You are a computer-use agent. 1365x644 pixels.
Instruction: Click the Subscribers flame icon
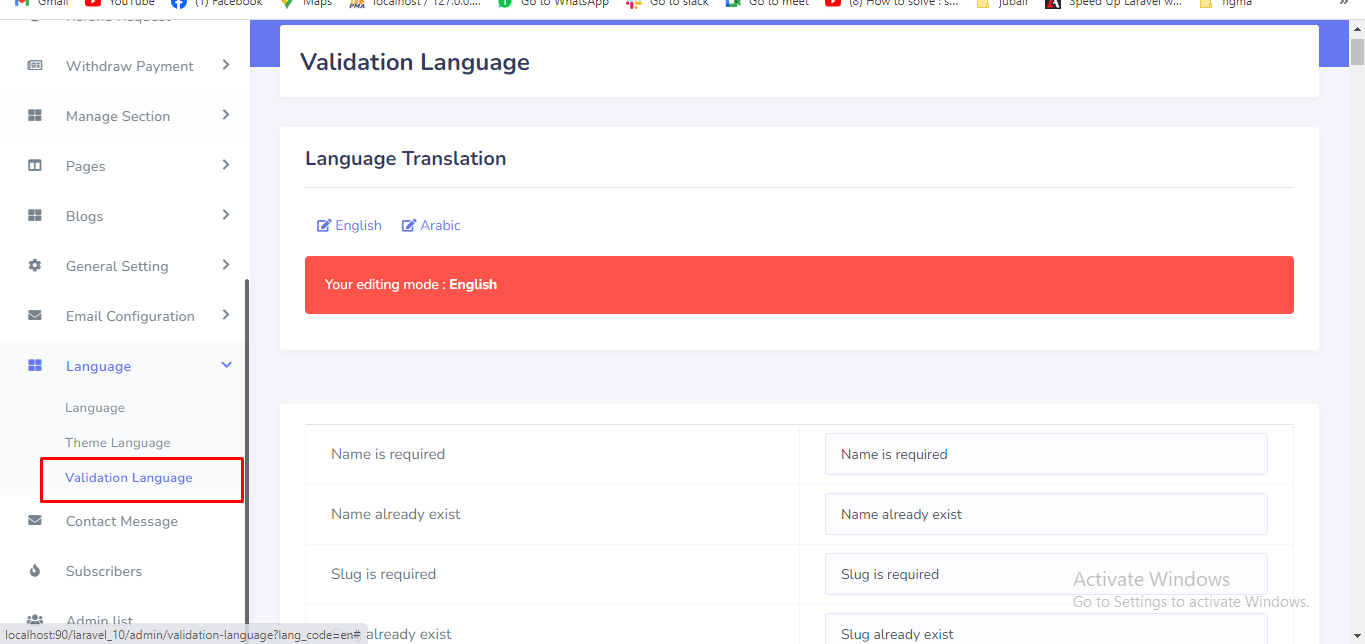35,571
